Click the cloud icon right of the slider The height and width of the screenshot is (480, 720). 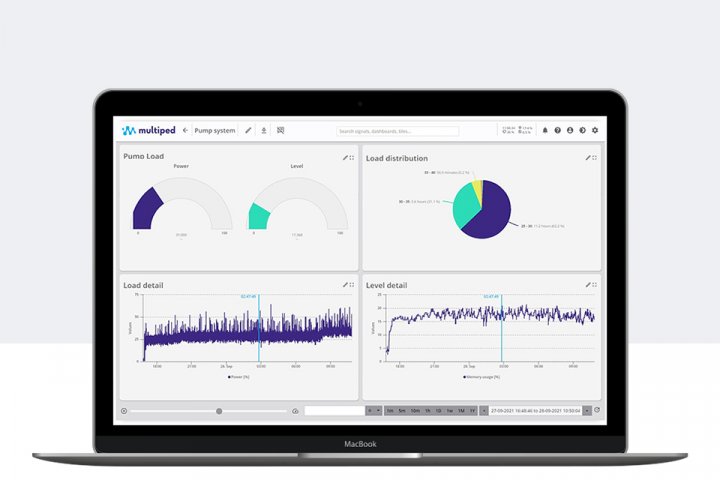click(x=295, y=411)
